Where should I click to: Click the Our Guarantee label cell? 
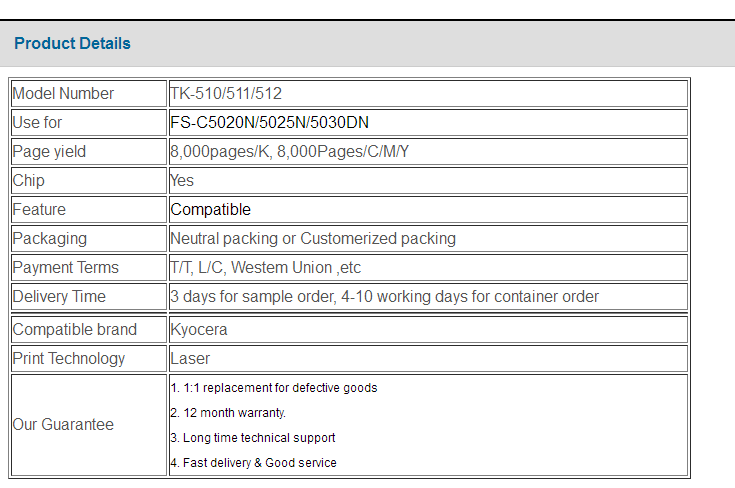pos(89,425)
